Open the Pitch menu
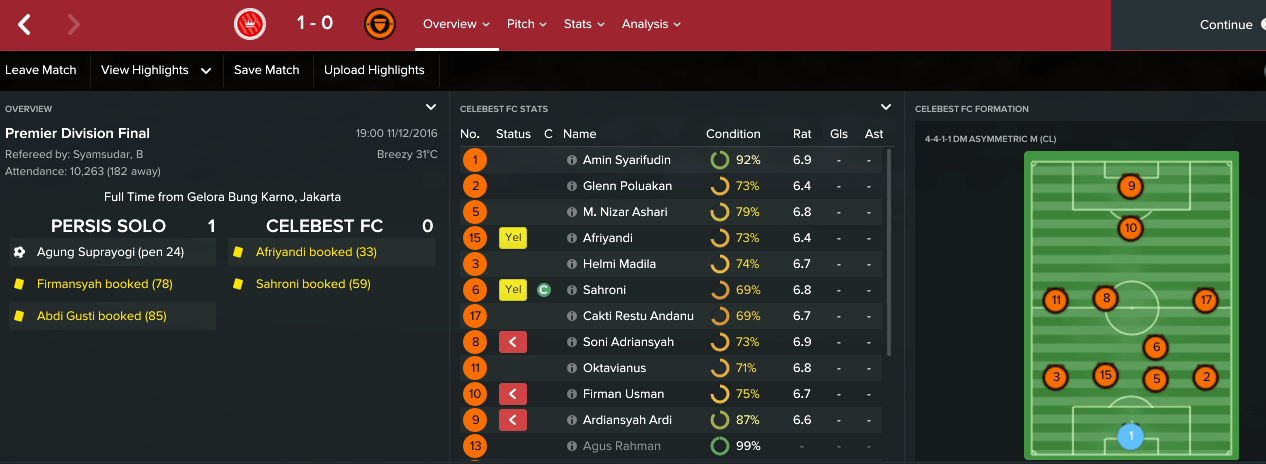Screen dimensions: 1266x464 [527, 24]
